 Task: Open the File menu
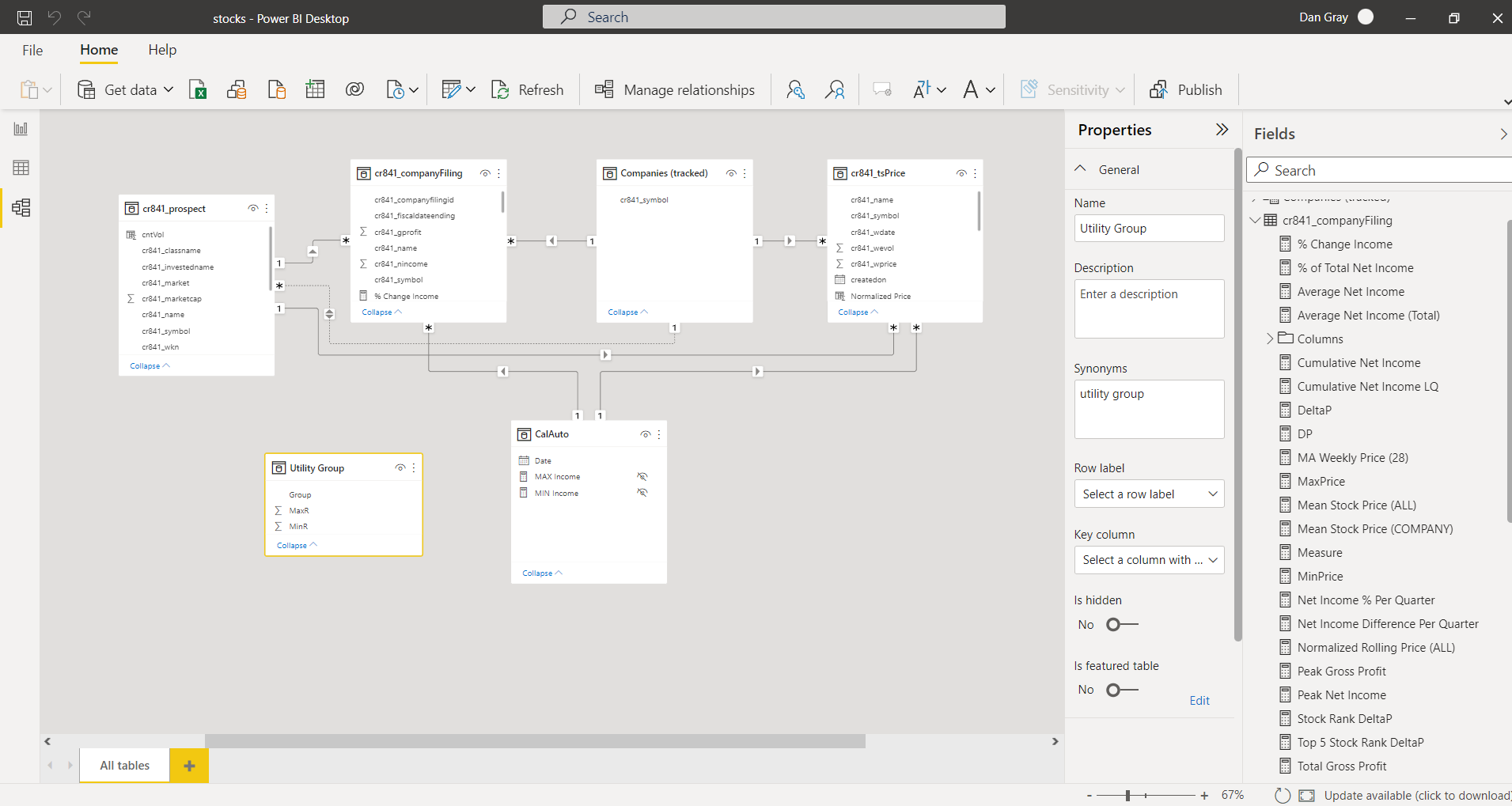pos(32,50)
